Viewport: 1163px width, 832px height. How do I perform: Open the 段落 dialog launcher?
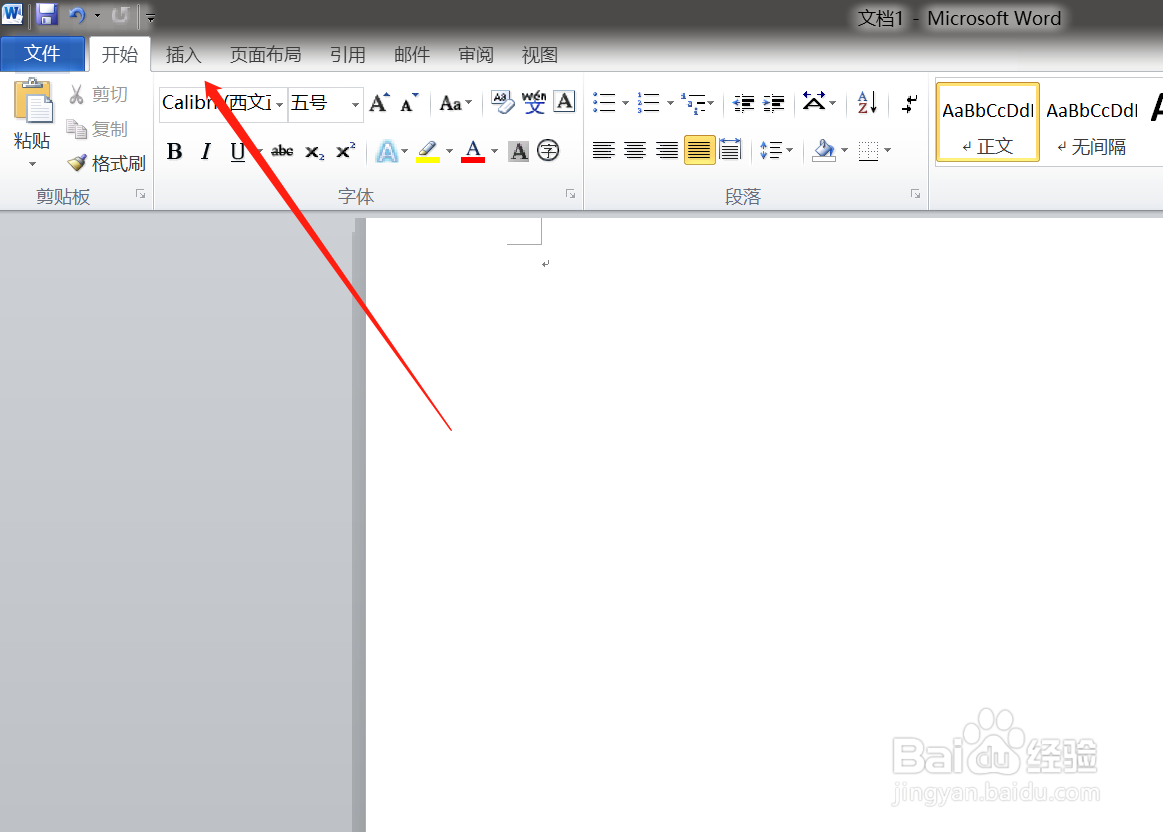(915, 194)
